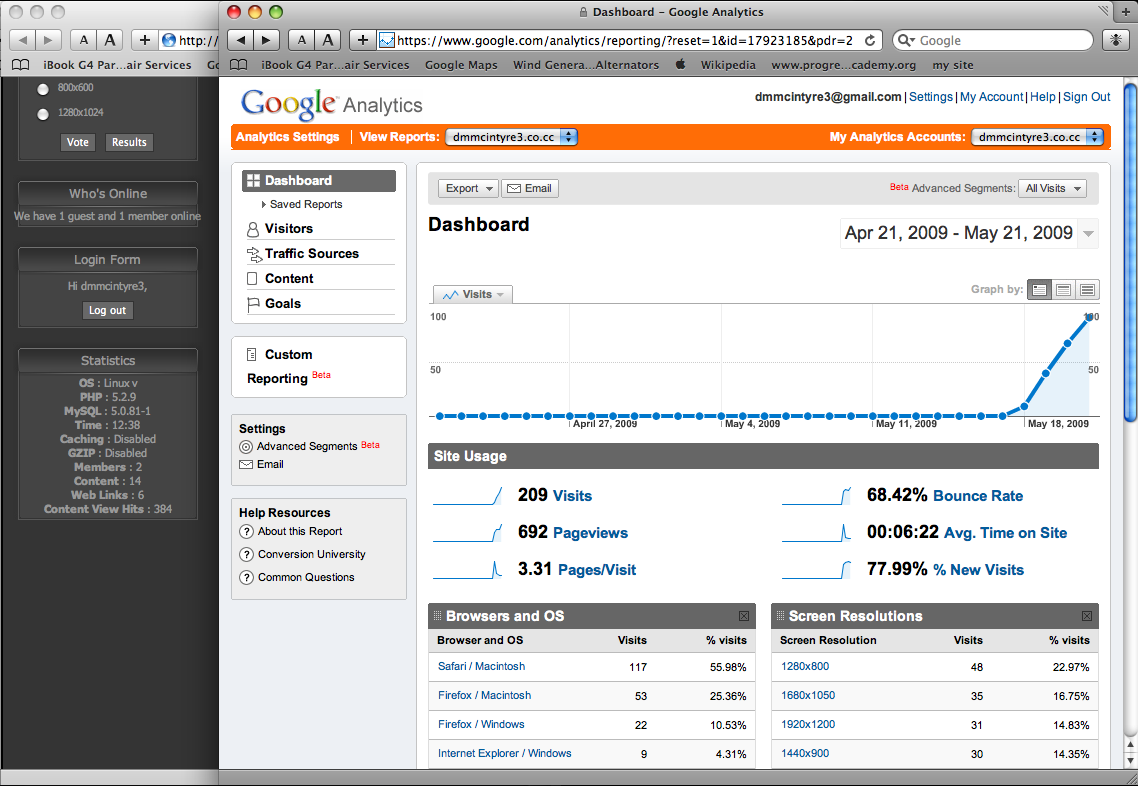1138x786 pixels.
Task: Reload the Google Analytics page
Action: coord(869,41)
